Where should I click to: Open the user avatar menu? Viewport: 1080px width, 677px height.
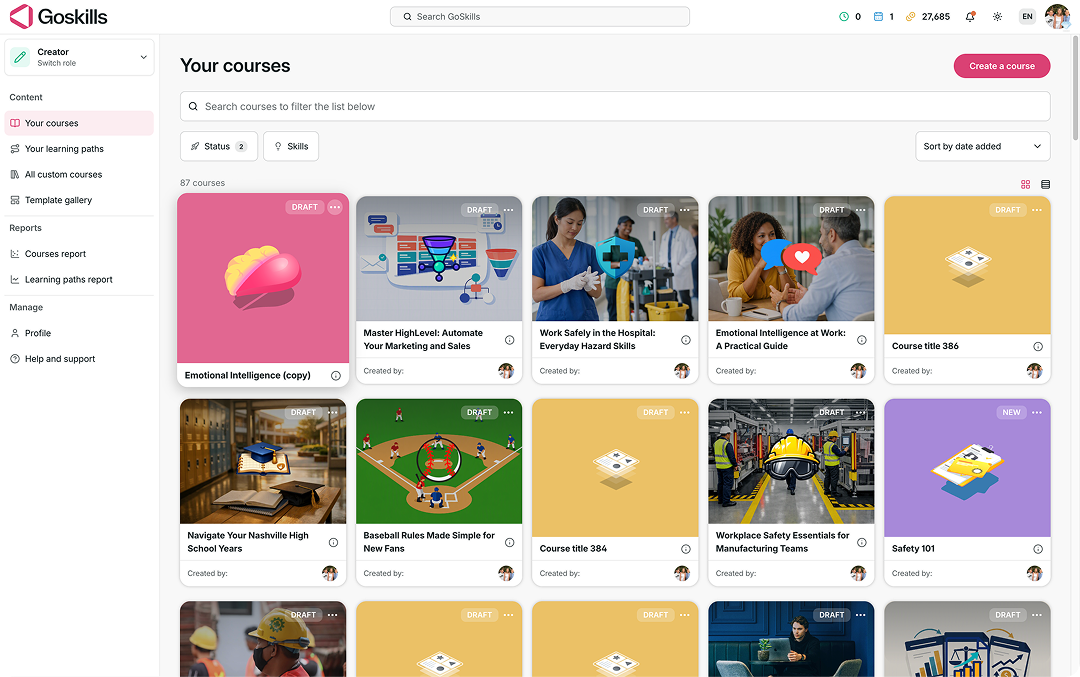[x=1057, y=17]
